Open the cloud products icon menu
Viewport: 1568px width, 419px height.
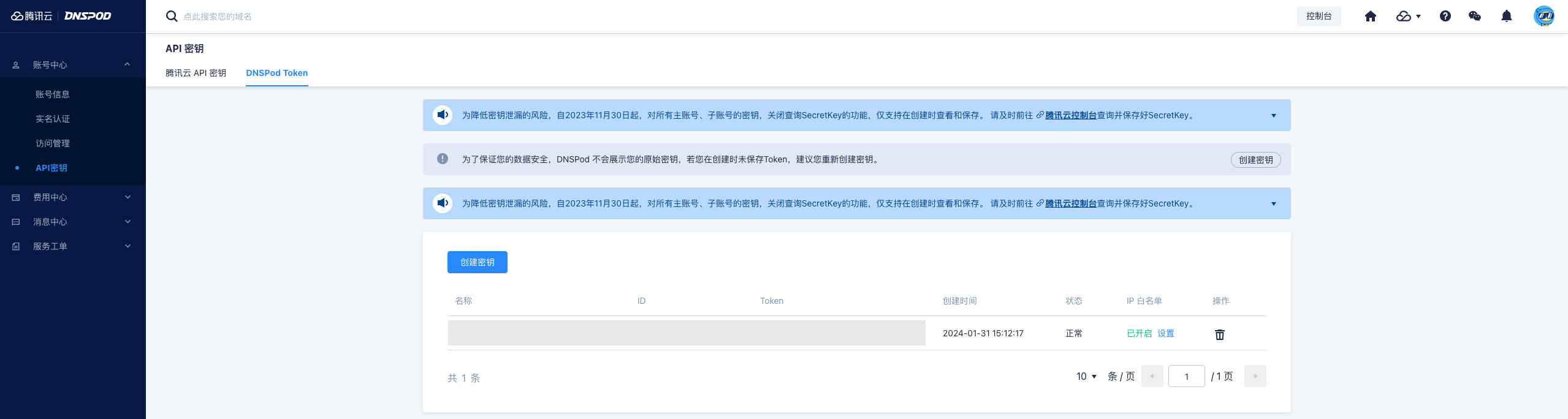coord(1409,17)
